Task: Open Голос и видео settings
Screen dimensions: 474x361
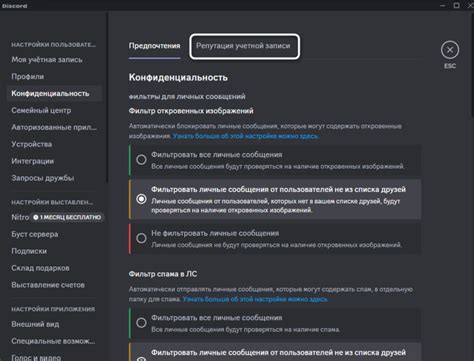Action: [x=36, y=357]
